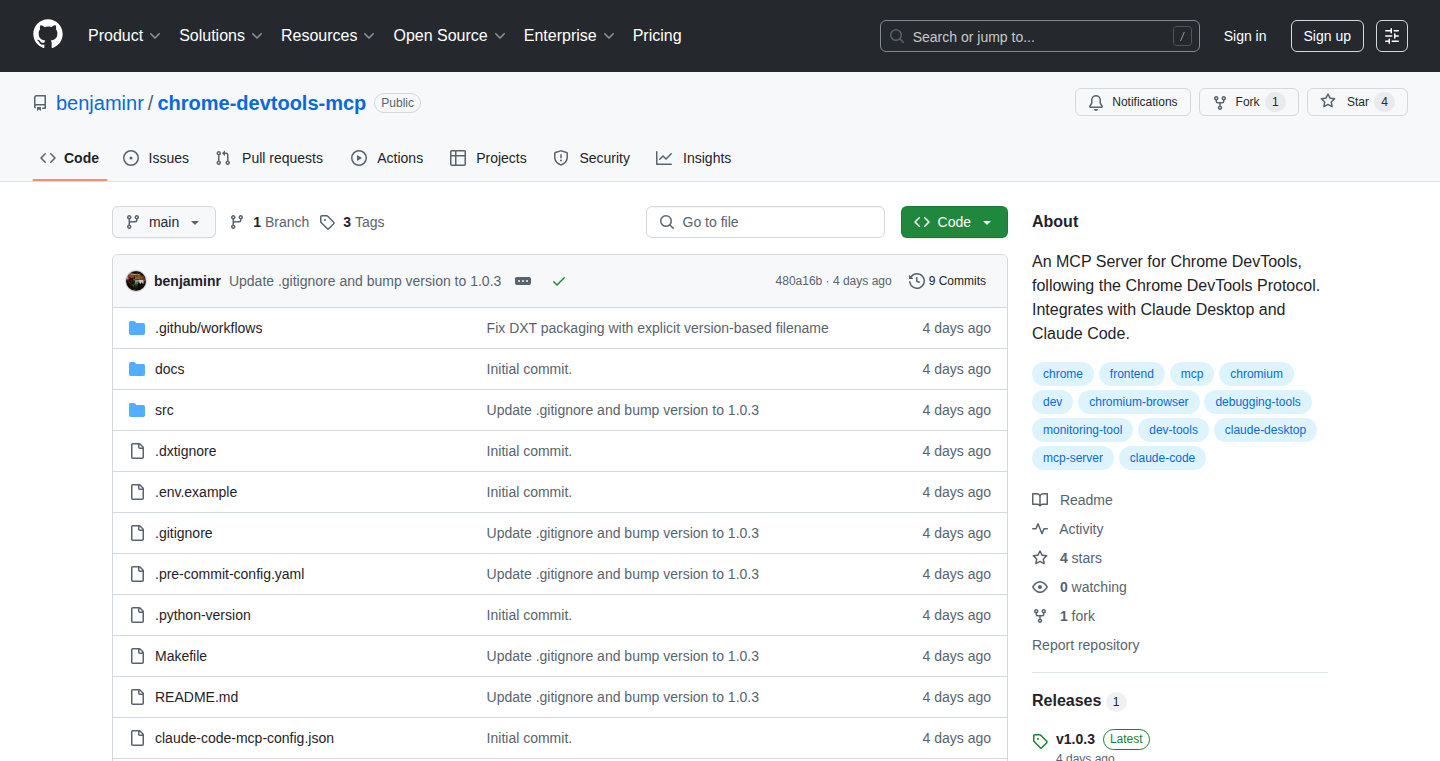Switch to the Pull requests tab
Viewport: 1440px width, 761px height.
tap(269, 158)
